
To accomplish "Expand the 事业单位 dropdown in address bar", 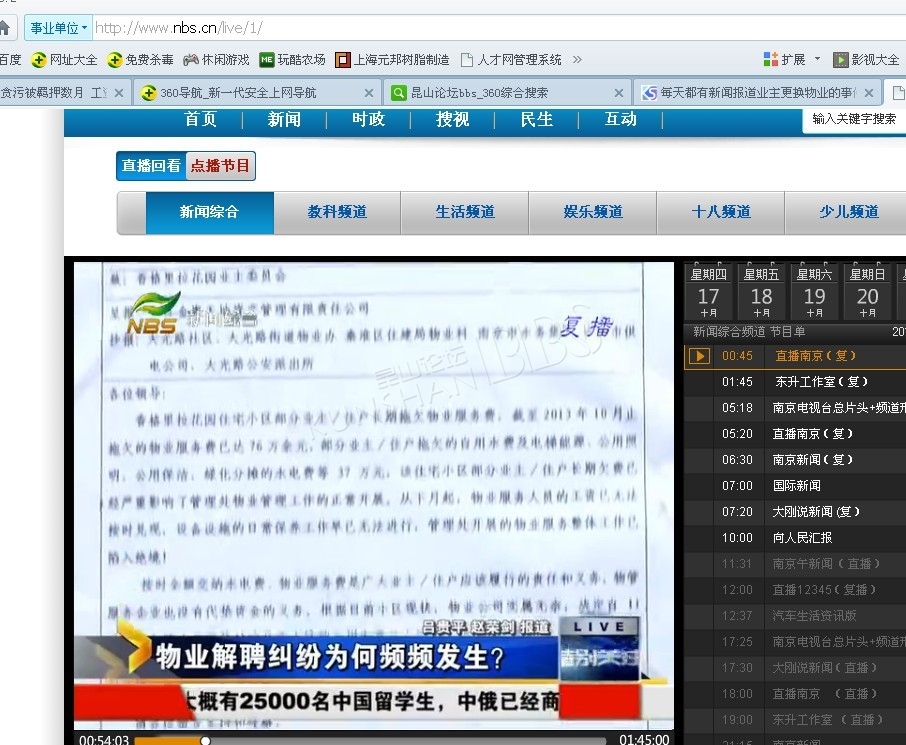I will 59,28.
